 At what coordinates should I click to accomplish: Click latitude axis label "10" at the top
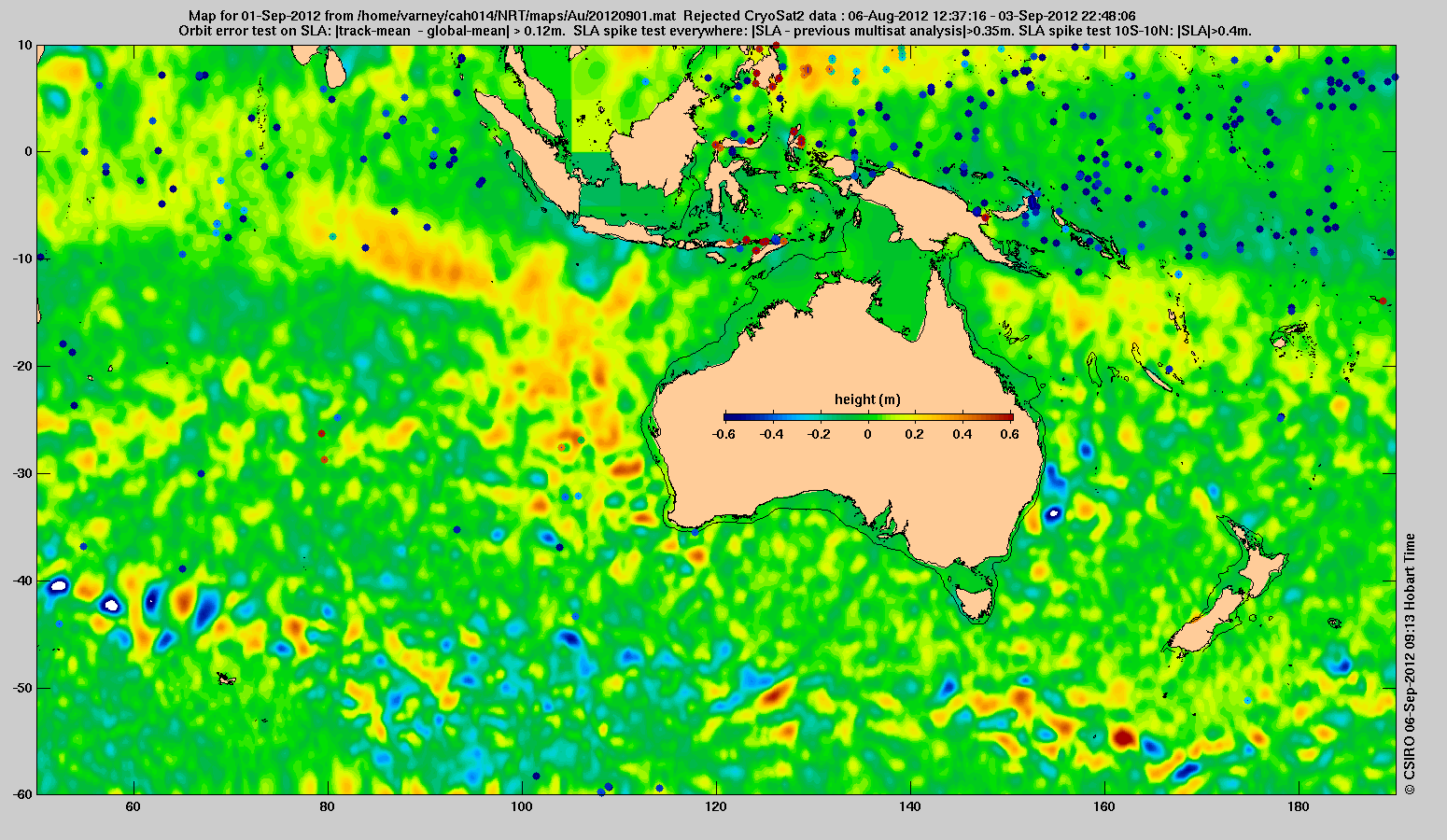click(25, 45)
